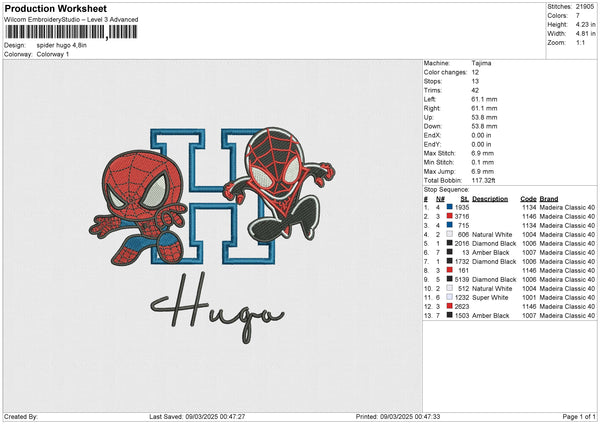The width and height of the screenshot is (600, 424).
Task: Select the Total Bobbin value 117.32ft
Action: click(x=483, y=180)
